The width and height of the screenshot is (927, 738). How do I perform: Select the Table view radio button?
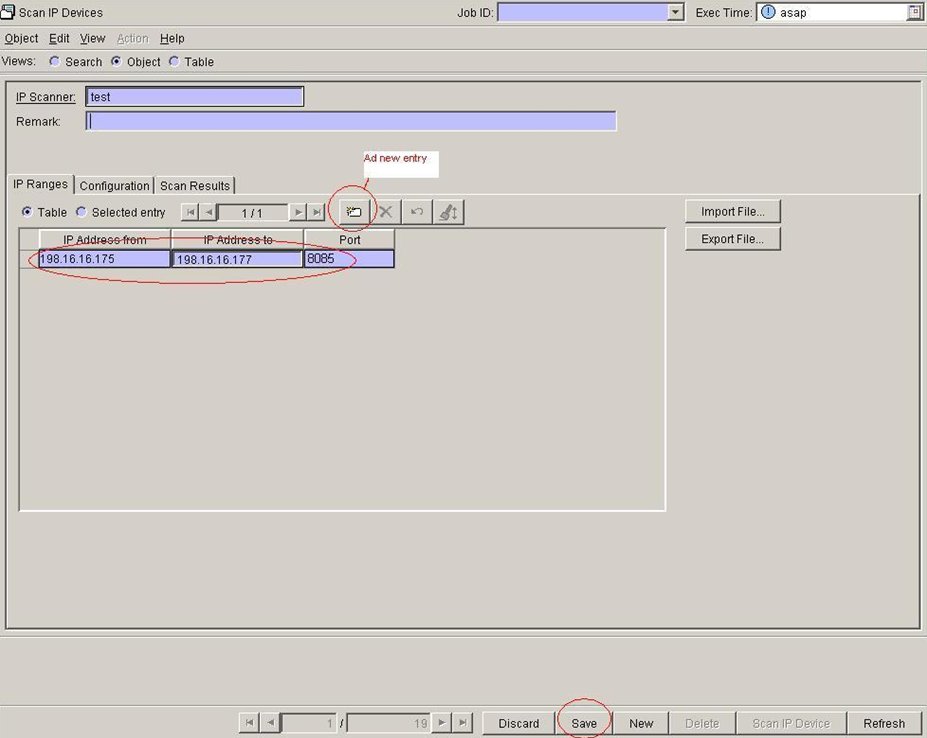point(174,62)
